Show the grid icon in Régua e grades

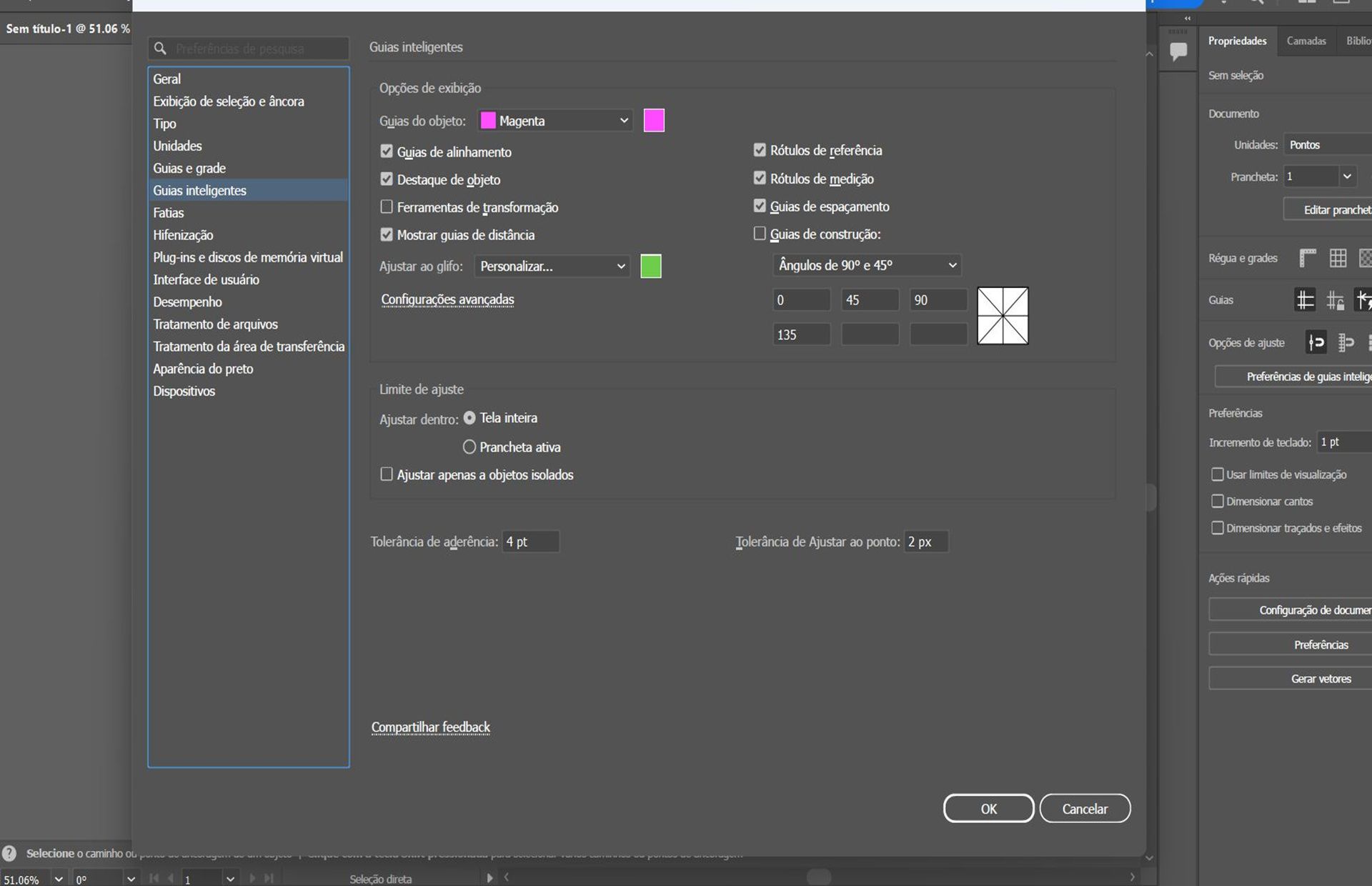coord(1338,258)
